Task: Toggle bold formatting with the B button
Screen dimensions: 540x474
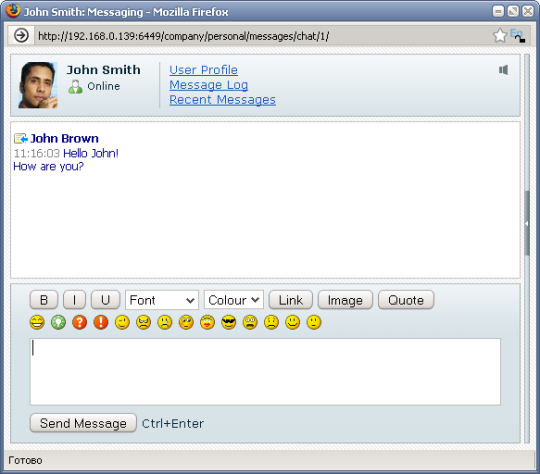Action: 44,300
